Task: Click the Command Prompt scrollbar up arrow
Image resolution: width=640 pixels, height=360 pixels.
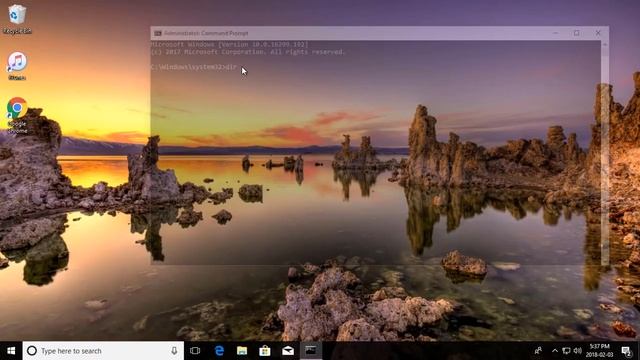Action: [605, 44]
